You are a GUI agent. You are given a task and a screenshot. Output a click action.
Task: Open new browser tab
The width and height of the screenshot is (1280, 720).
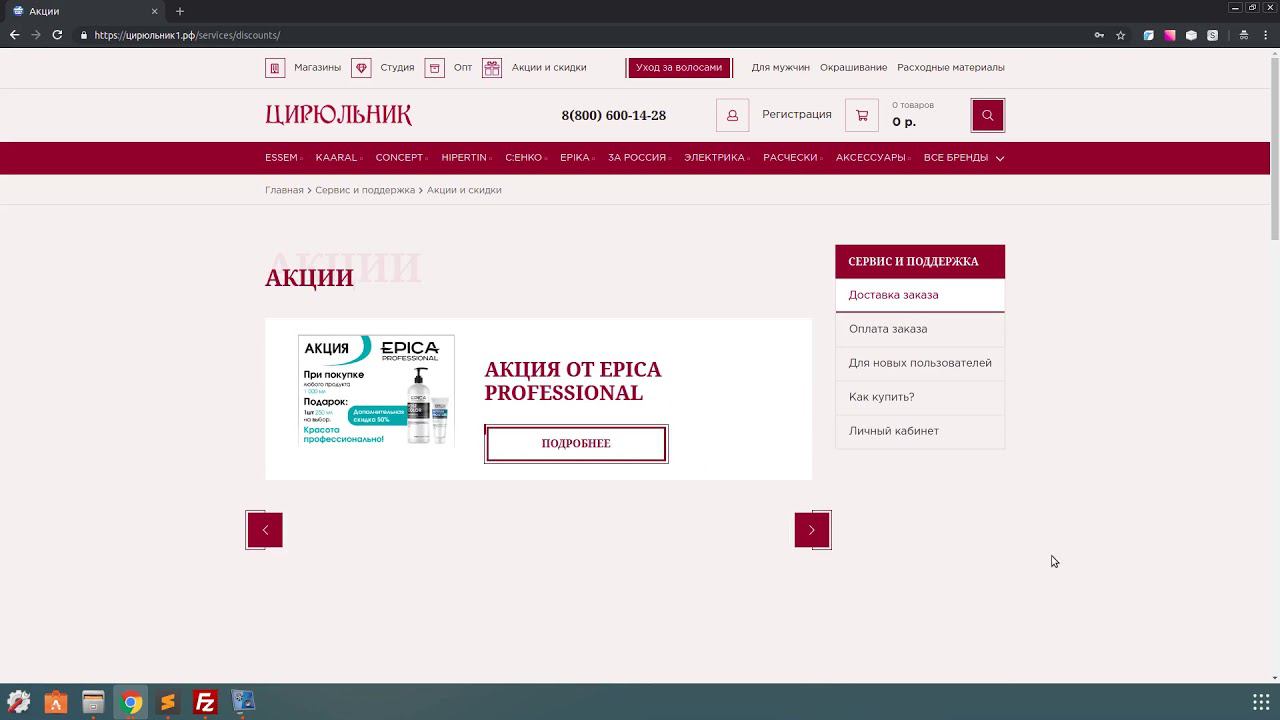point(180,11)
